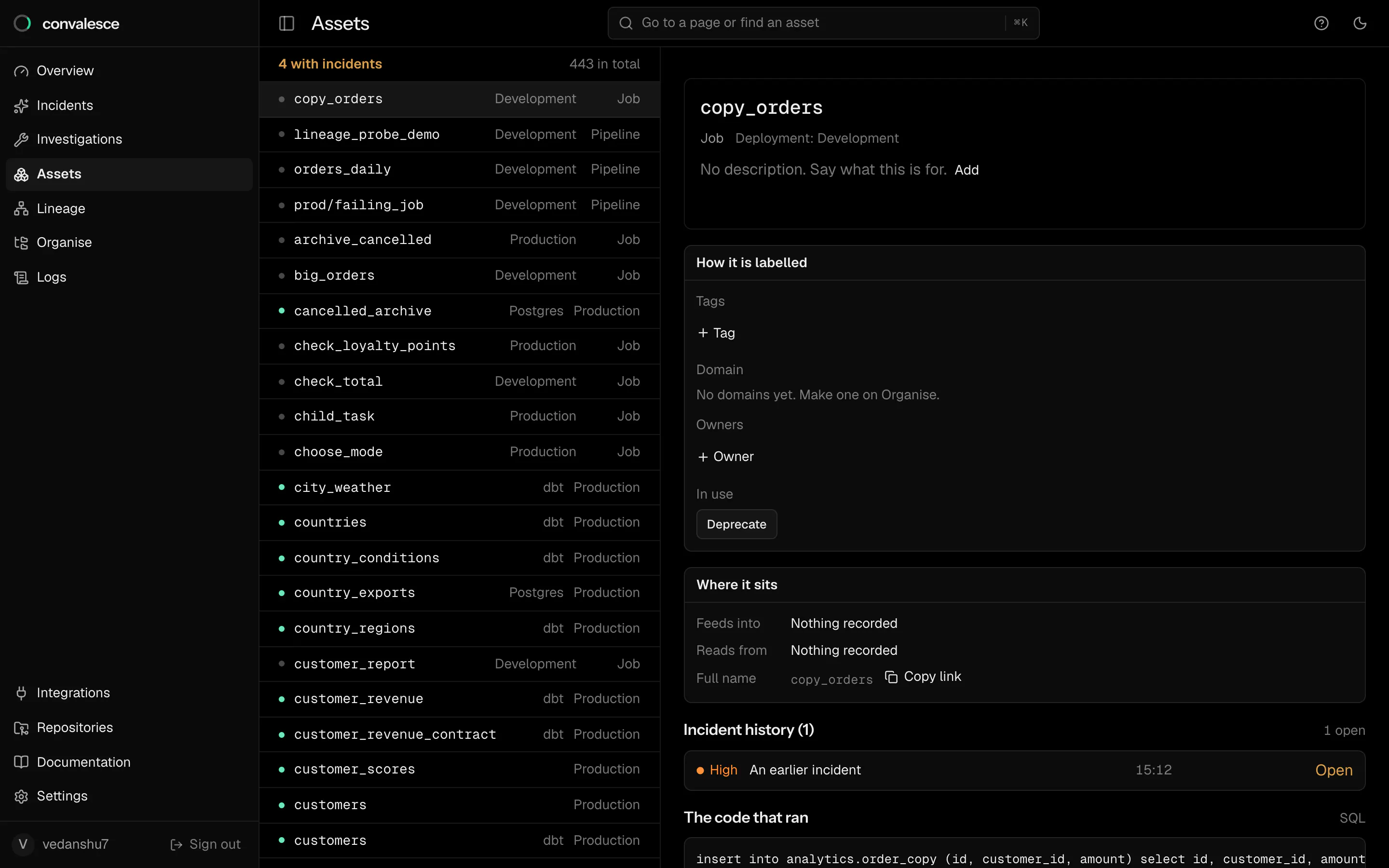The height and width of the screenshot is (868, 1389).
Task: Click the Investigations wrench icon
Action: coord(21,139)
